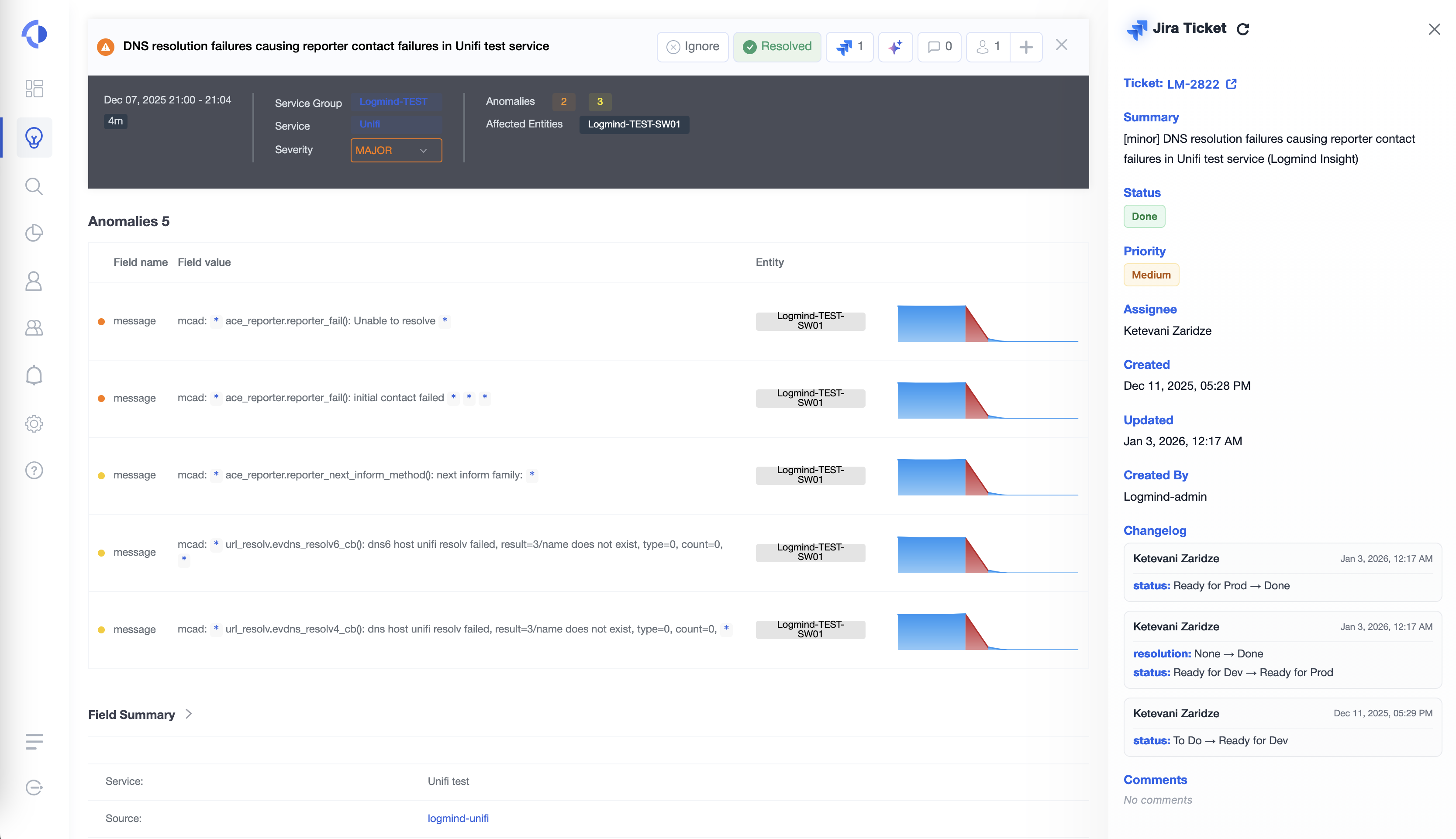1456x839 pixels.
Task: Click the sparkline chart of first anomaly
Action: 987,323
